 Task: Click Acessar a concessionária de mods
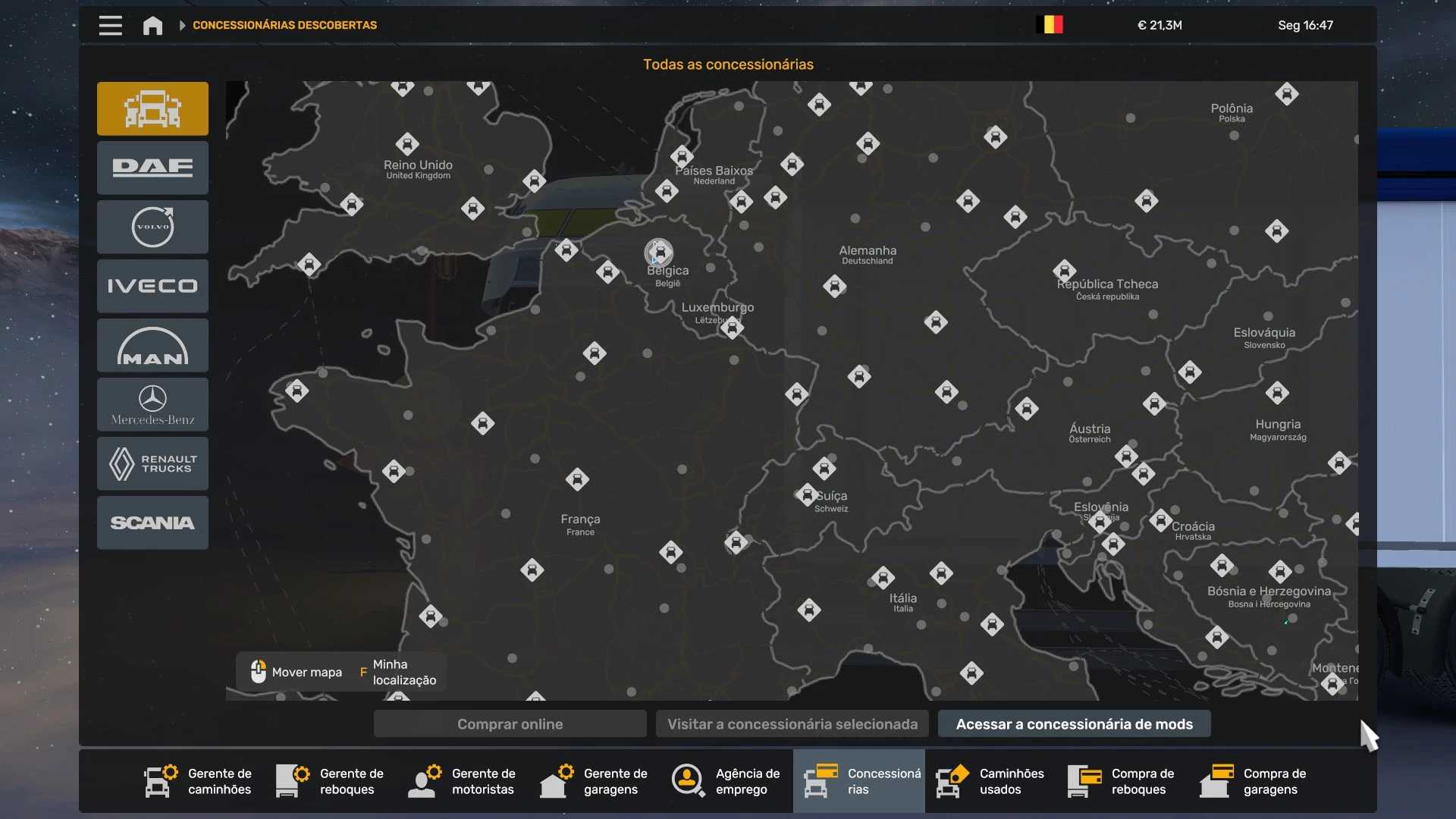pyautogui.click(x=1074, y=724)
